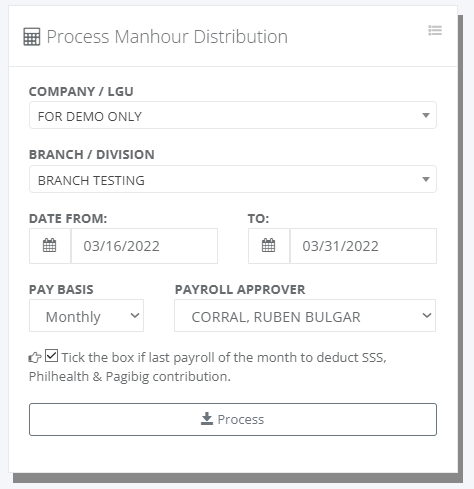Click the Date From 03/16/2022 field

pos(144,246)
